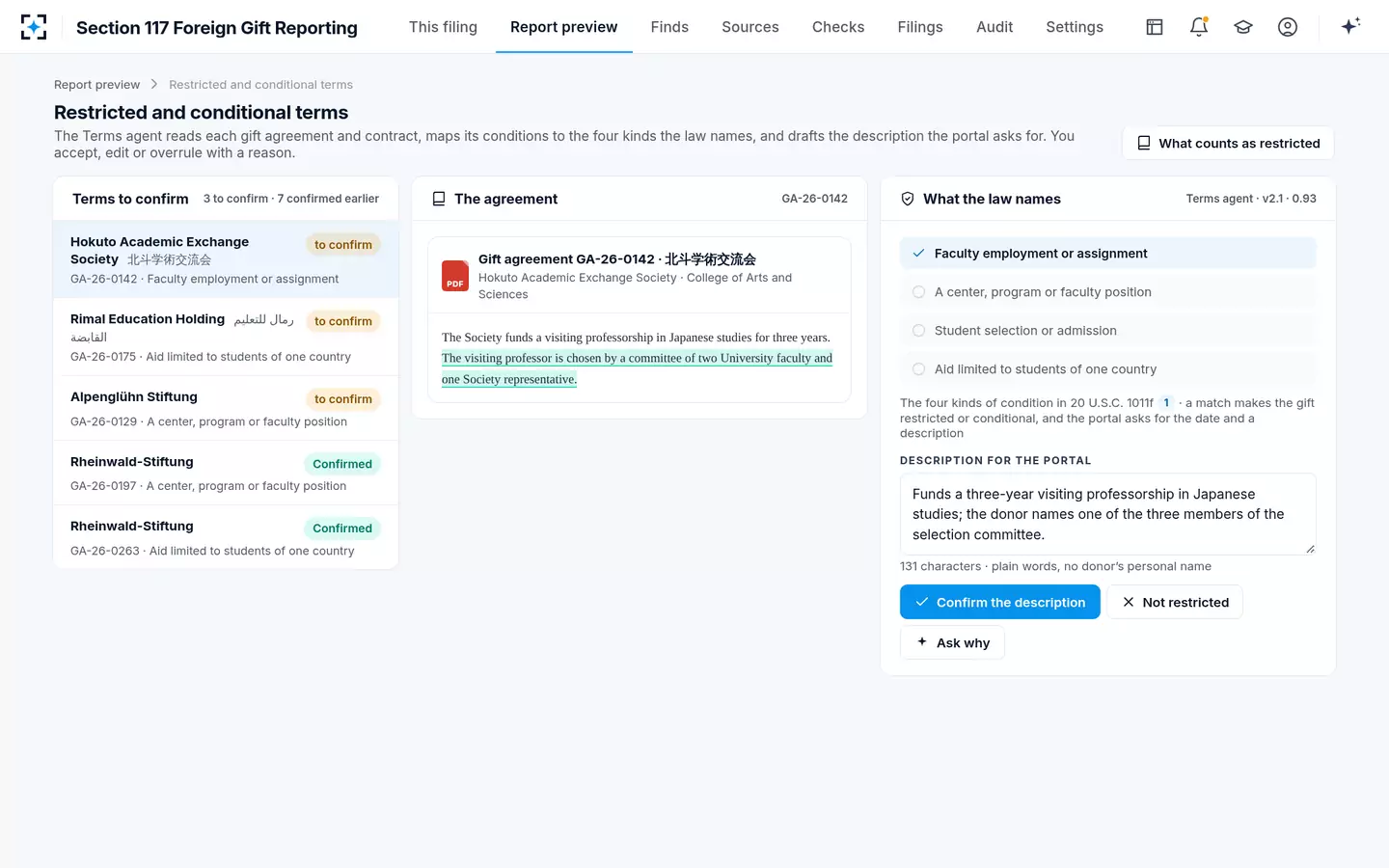Open the graduation cap help icon

(x=1243, y=27)
